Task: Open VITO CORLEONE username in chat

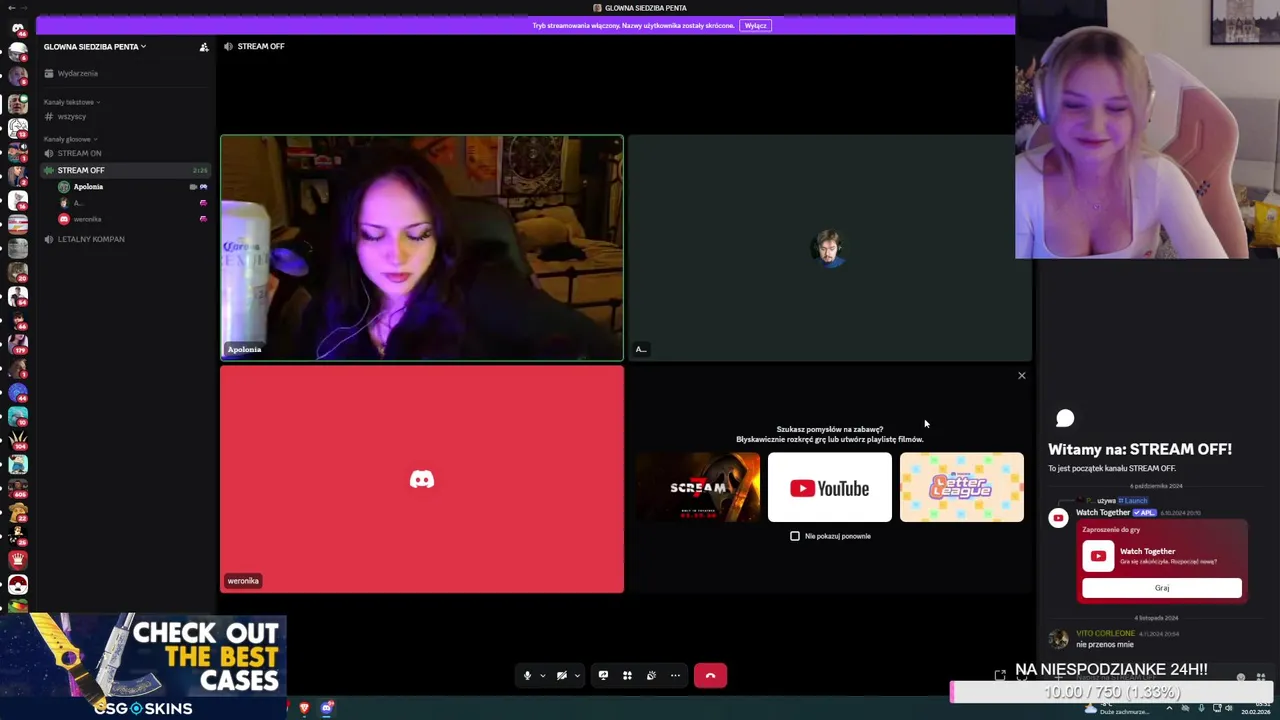Action: click(x=1105, y=633)
